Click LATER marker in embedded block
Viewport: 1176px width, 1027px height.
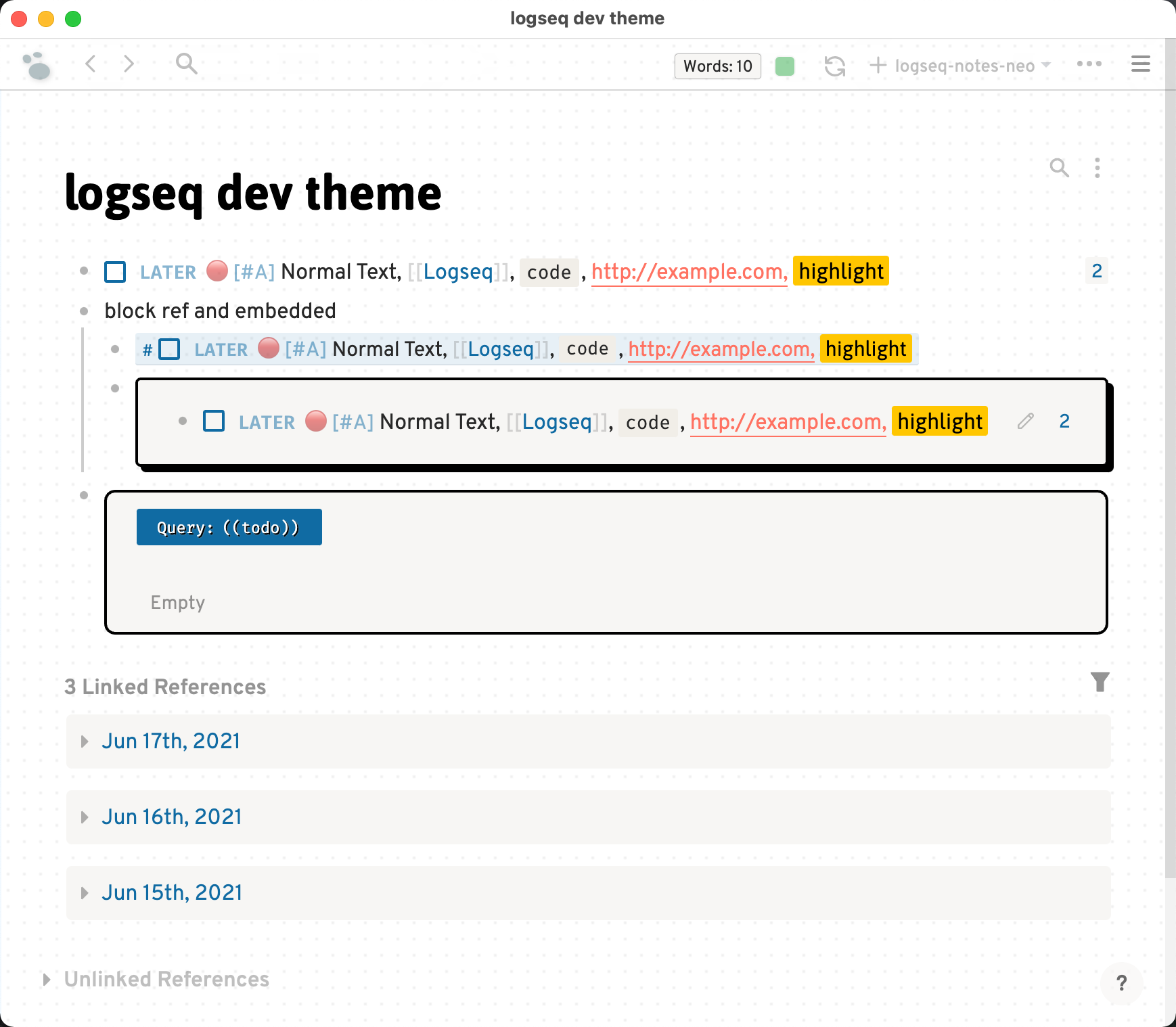(267, 422)
